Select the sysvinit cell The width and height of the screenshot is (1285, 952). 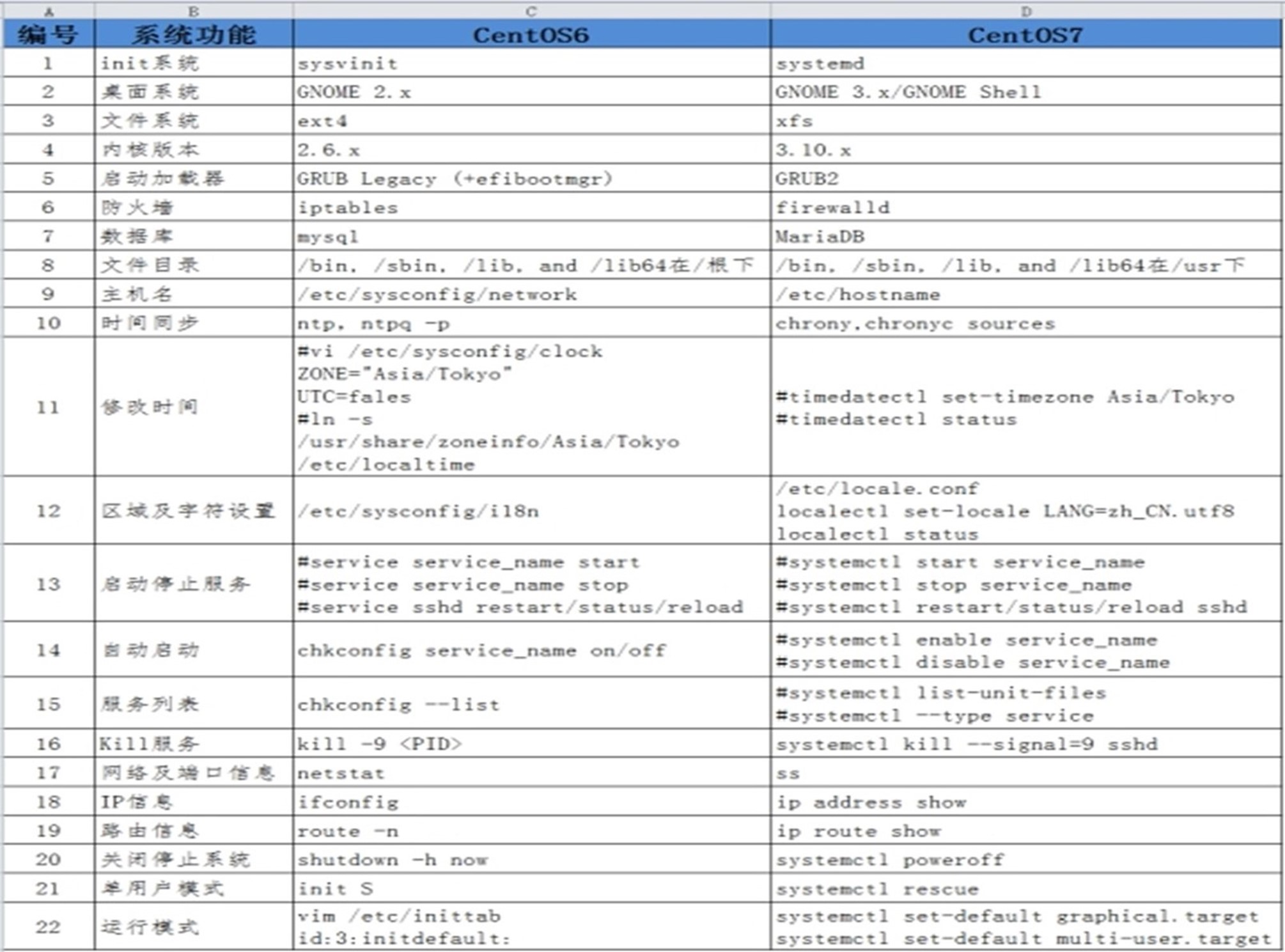tap(531, 63)
